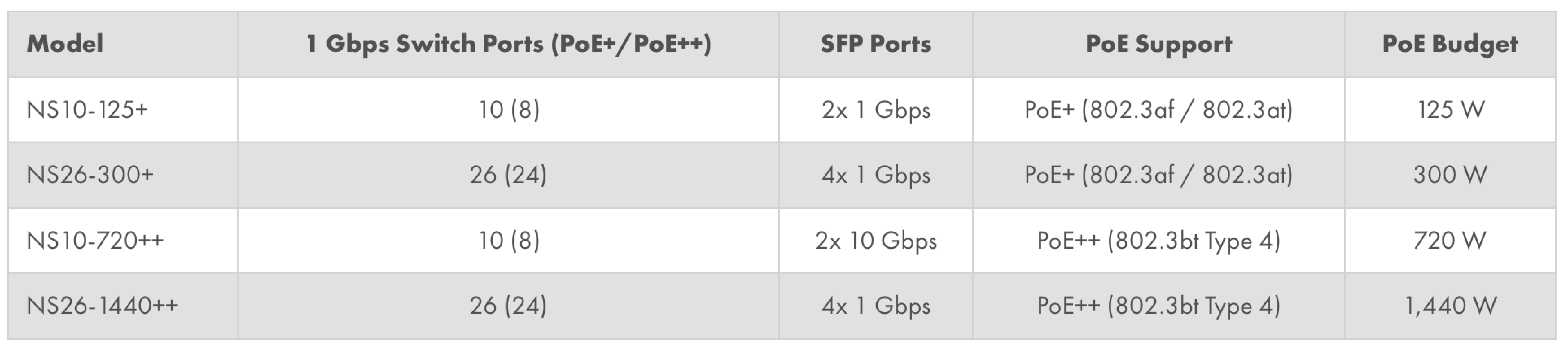1568x345 pixels.
Task: Select the 1,440 W budget cell
Action: point(1450,305)
